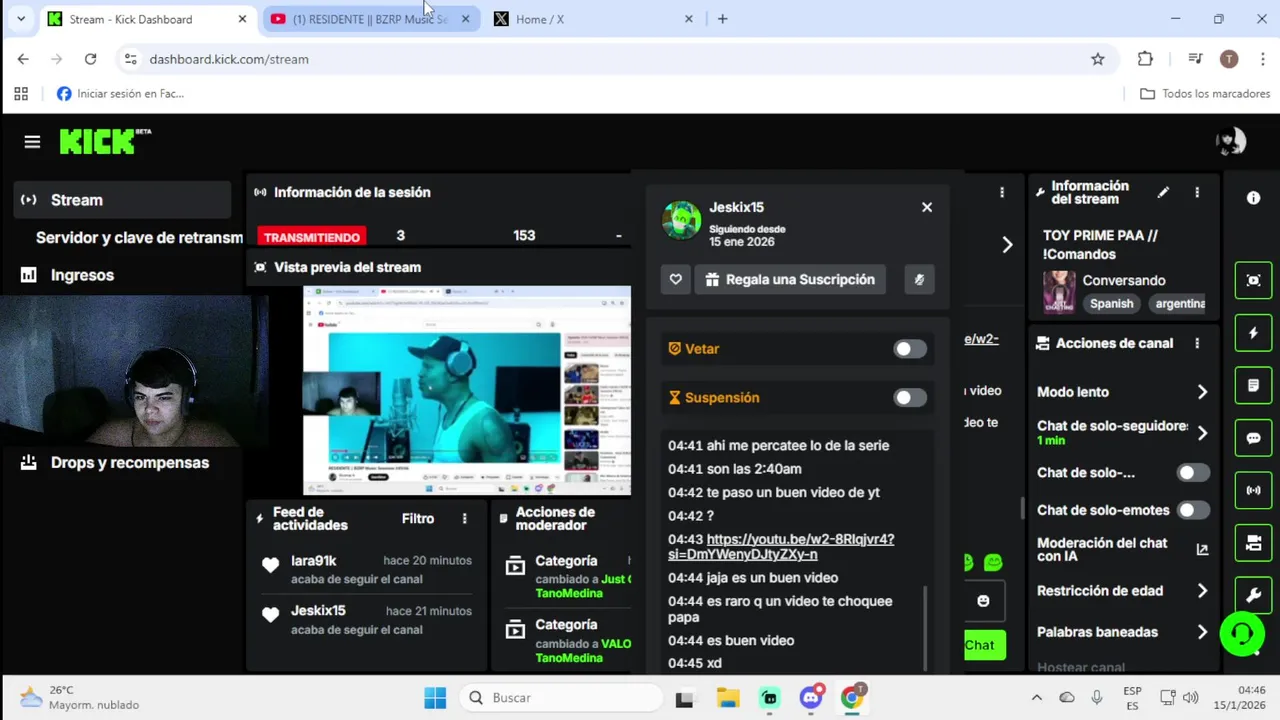The height and width of the screenshot is (720, 1280).
Task: Open the Todos los marcadores folder
Action: click(x=1205, y=94)
